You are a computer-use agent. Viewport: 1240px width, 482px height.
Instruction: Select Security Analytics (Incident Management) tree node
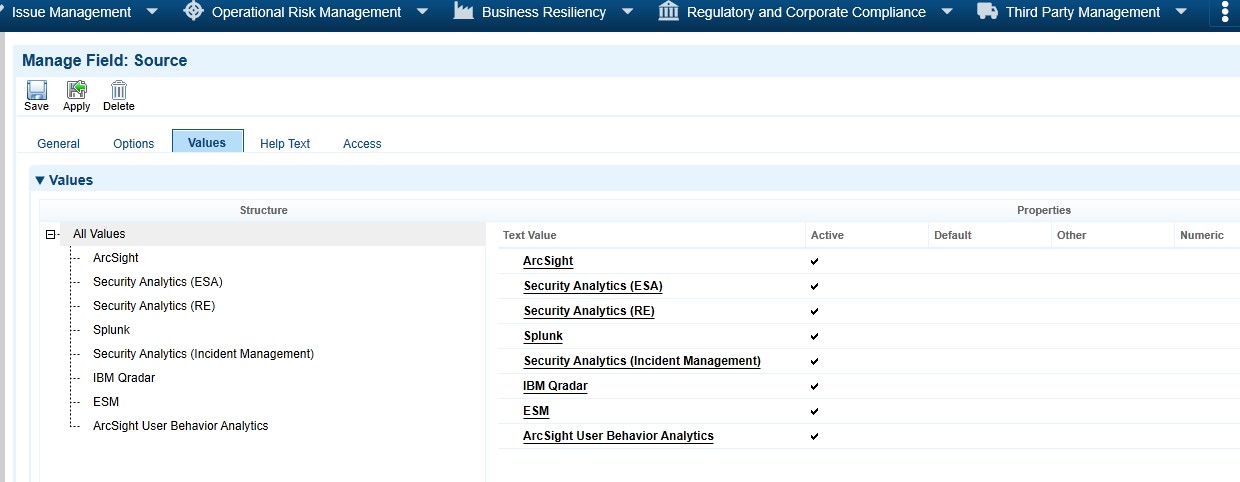click(204, 354)
